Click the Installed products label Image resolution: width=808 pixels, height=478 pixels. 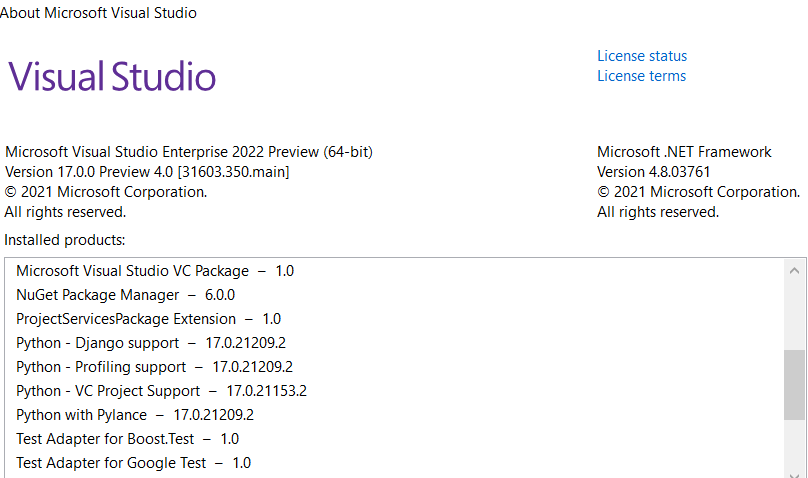[65, 240]
